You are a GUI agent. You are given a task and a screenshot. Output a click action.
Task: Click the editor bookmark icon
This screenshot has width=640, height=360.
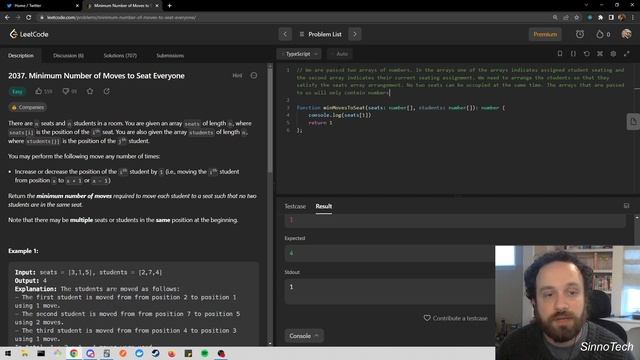(x=560, y=54)
